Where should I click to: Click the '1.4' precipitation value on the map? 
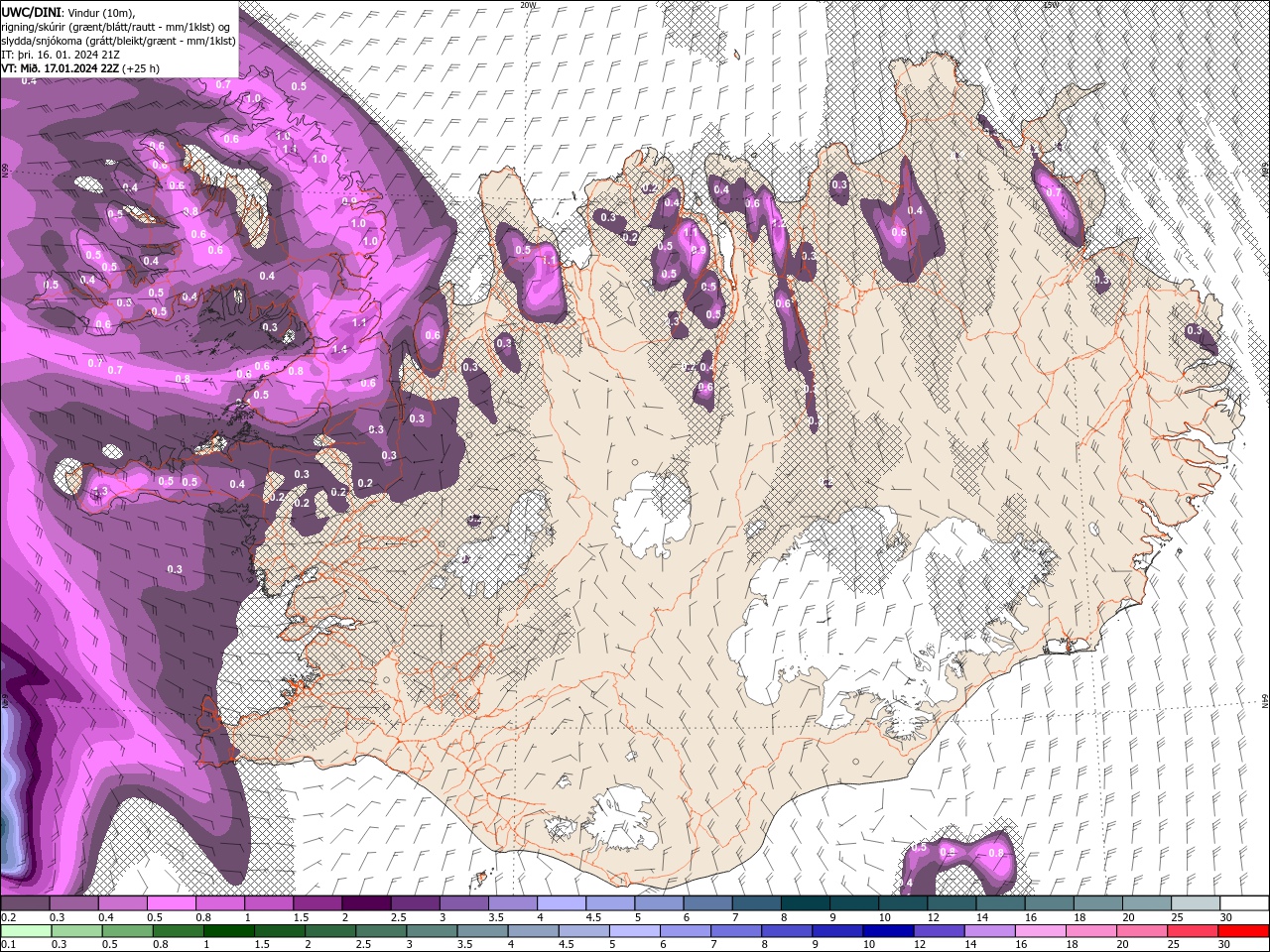(x=340, y=349)
